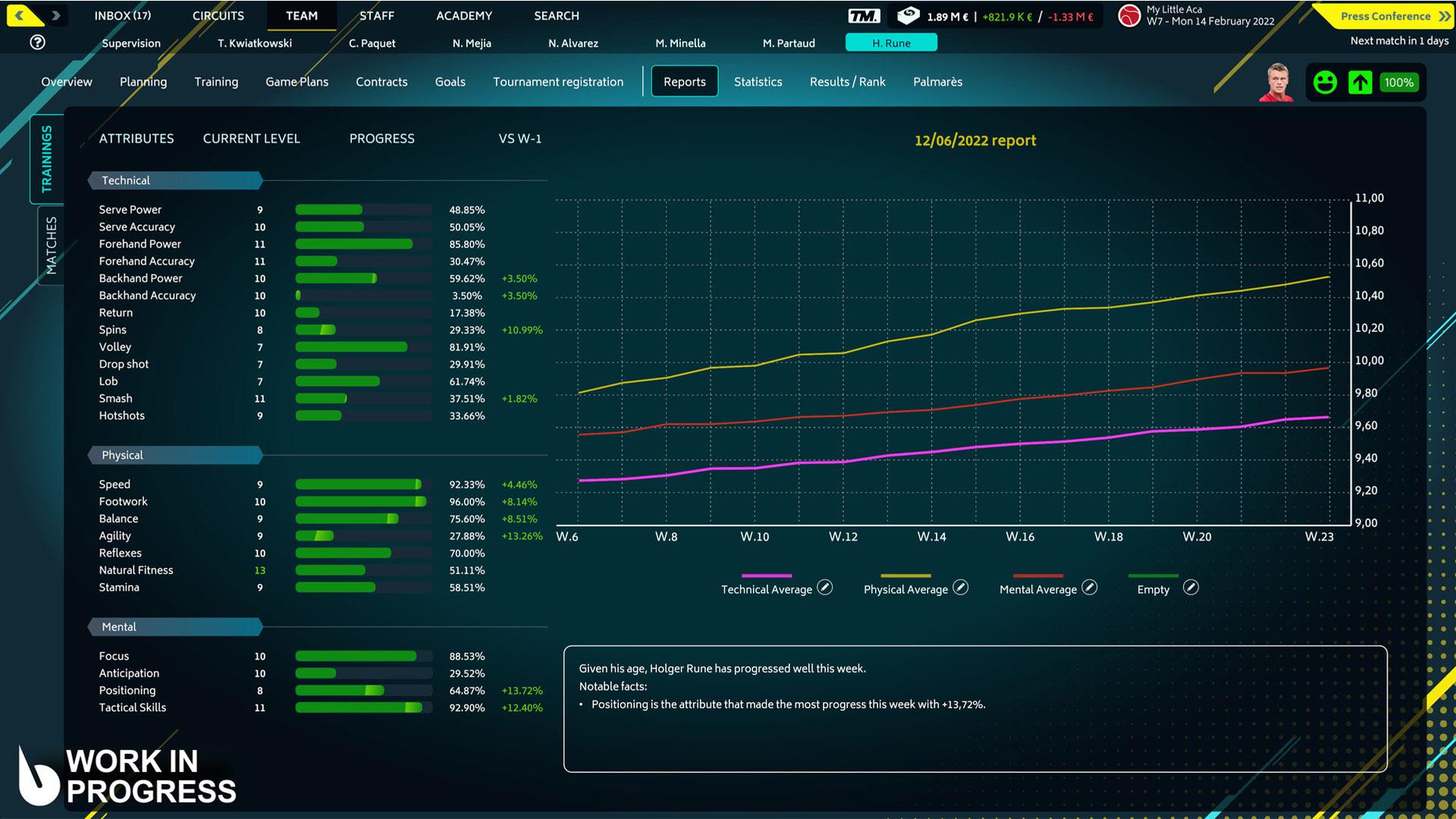
Task: Click the TM logo icon
Action: coord(864,16)
